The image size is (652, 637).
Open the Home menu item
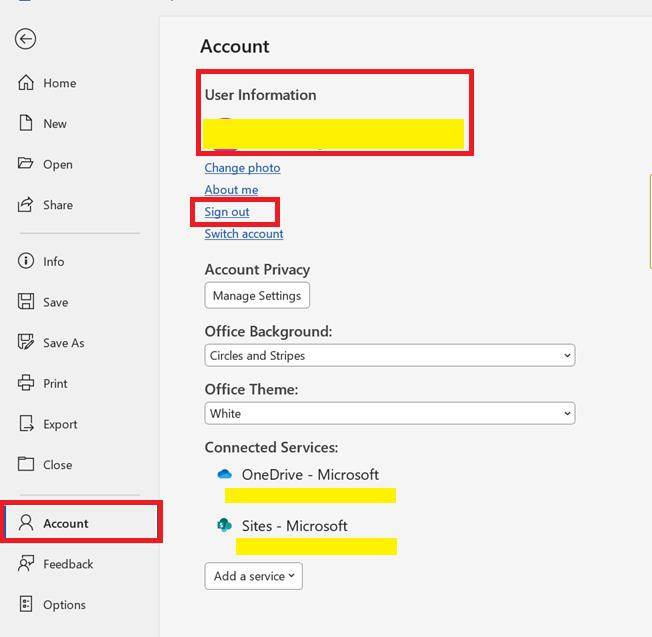[59, 83]
